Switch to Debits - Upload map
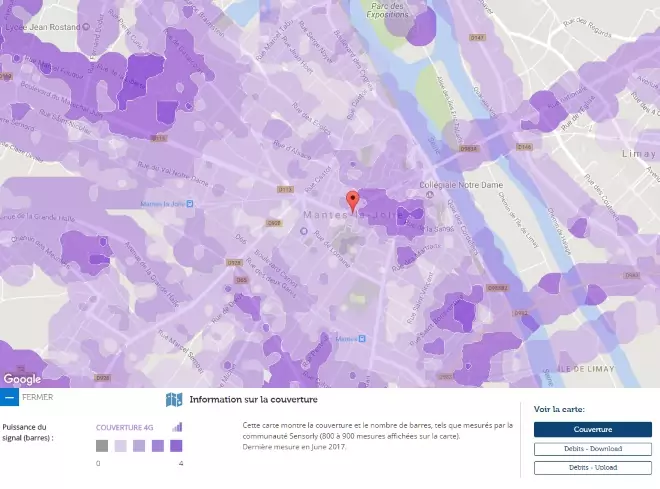The width and height of the screenshot is (660, 489). [592, 466]
